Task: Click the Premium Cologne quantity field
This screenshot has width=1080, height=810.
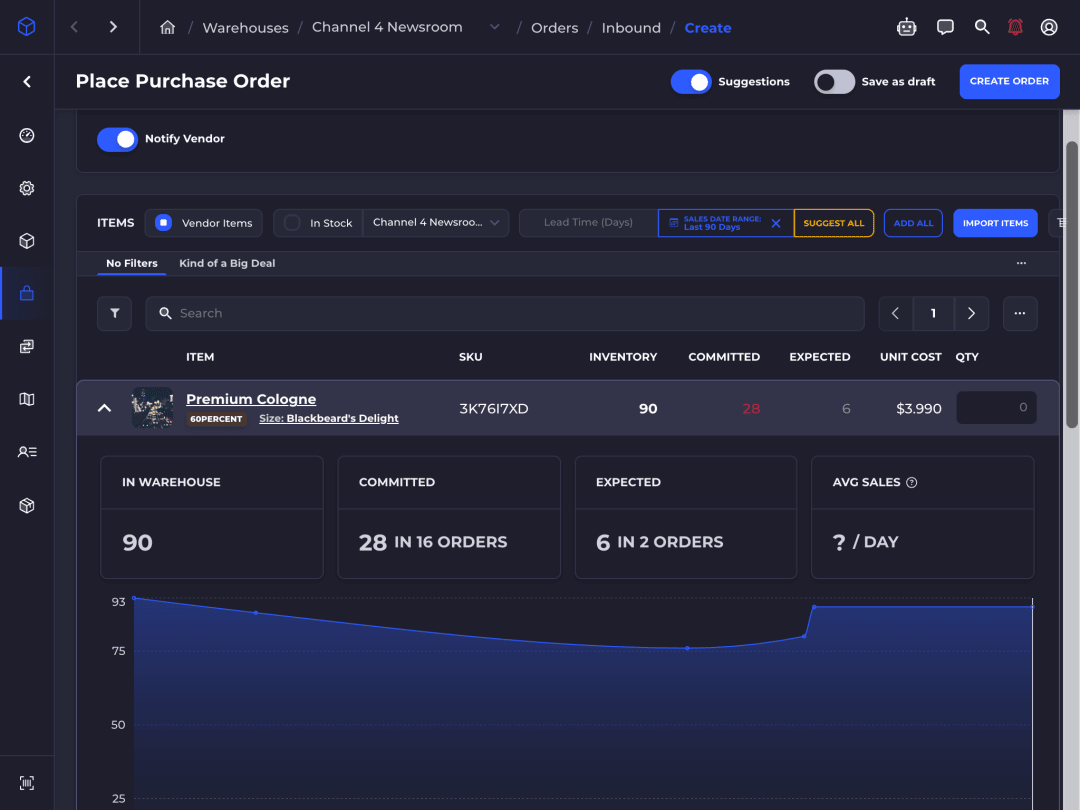Action: click(996, 408)
